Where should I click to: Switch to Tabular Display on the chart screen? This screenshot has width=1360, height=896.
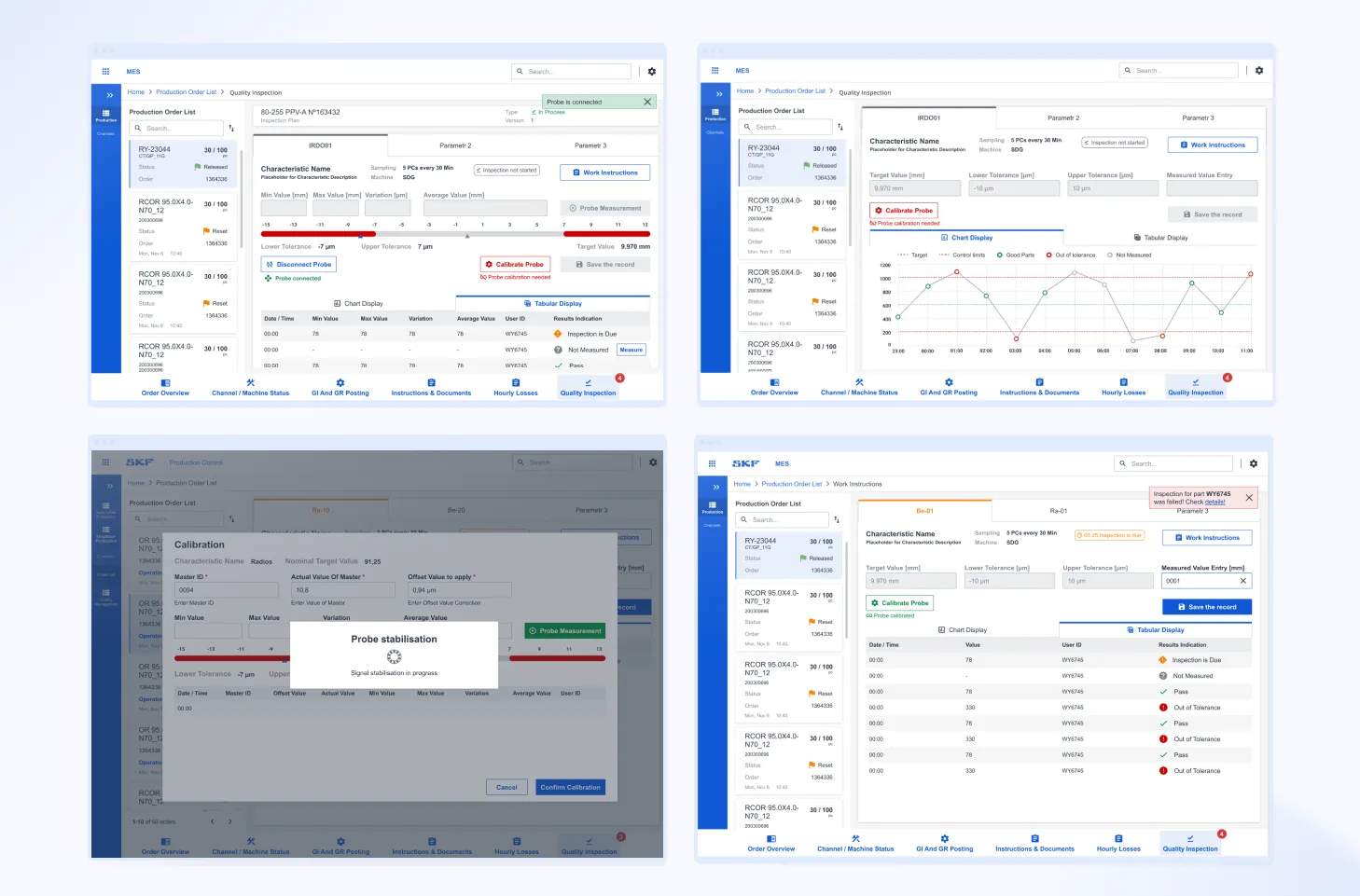[x=1160, y=237]
